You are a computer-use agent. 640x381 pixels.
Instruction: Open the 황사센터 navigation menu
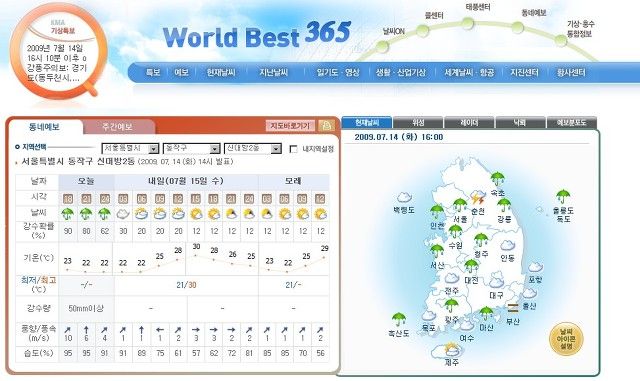click(571, 73)
